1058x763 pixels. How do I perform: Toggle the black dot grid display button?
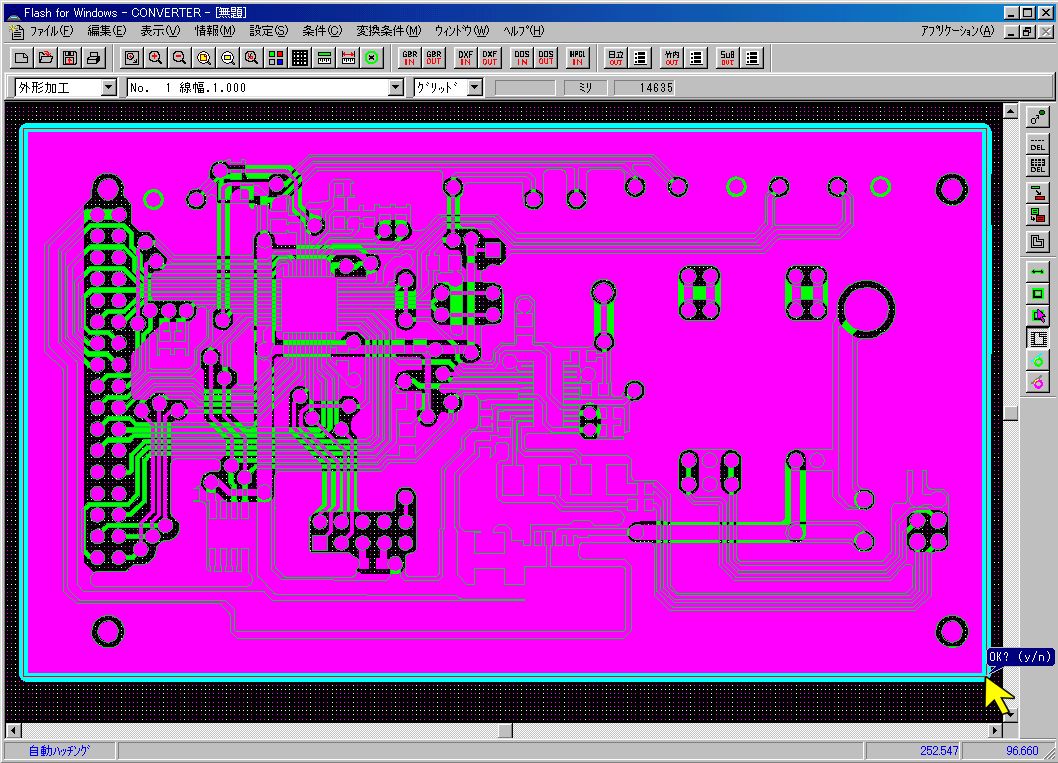click(x=300, y=58)
